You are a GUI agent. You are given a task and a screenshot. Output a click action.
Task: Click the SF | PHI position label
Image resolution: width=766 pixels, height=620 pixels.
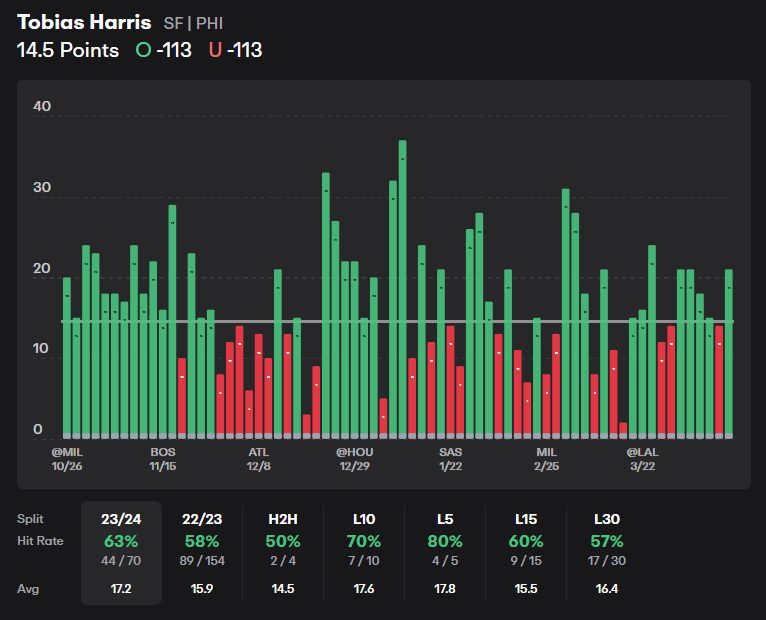pyautogui.click(x=193, y=23)
